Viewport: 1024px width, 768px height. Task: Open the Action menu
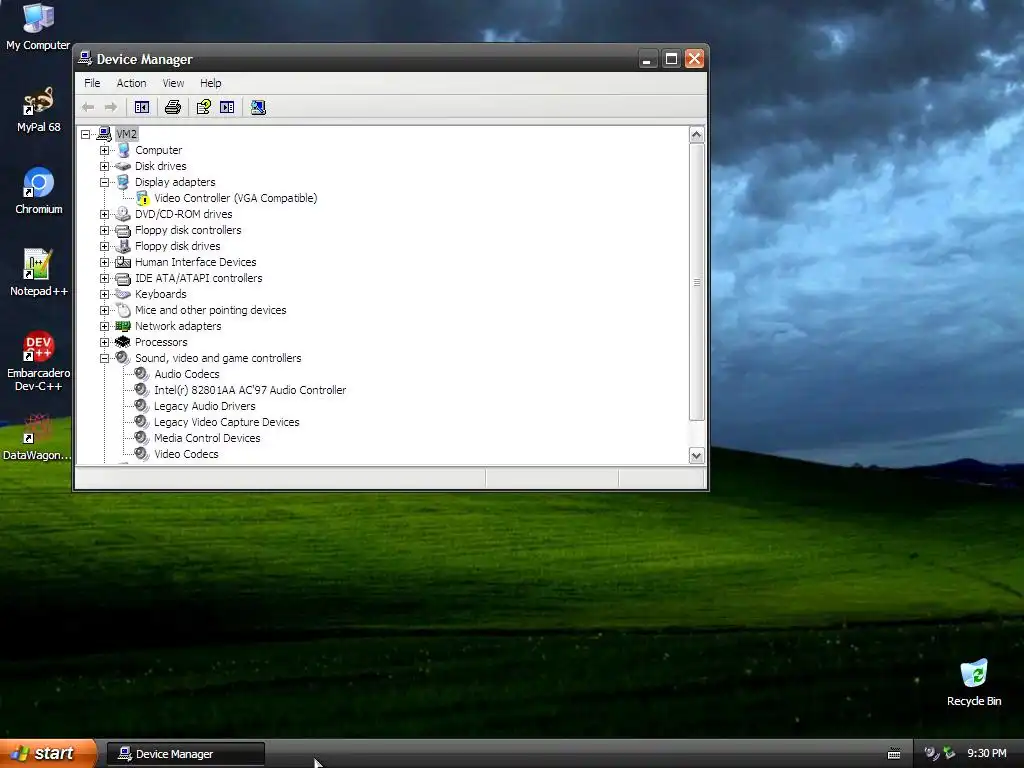tap(131, 83)
